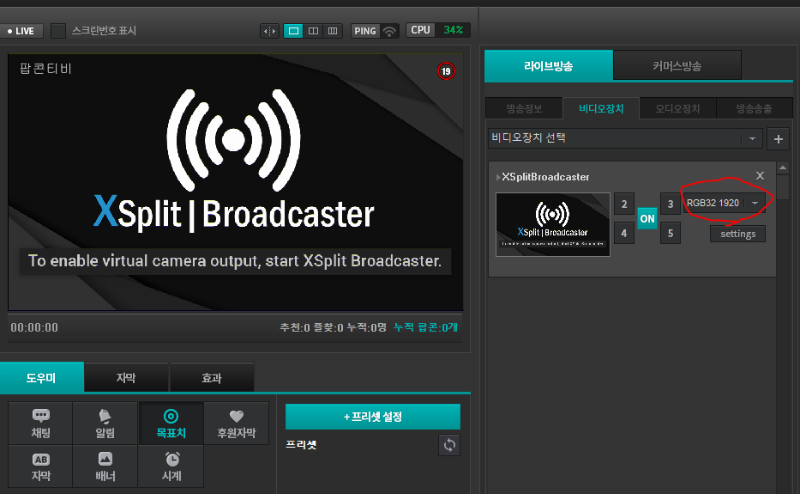This screenshot has width=800, height=494.
Task: Open the 방송송출 tab
Action: pyautogui.click(x=754, y=108)
